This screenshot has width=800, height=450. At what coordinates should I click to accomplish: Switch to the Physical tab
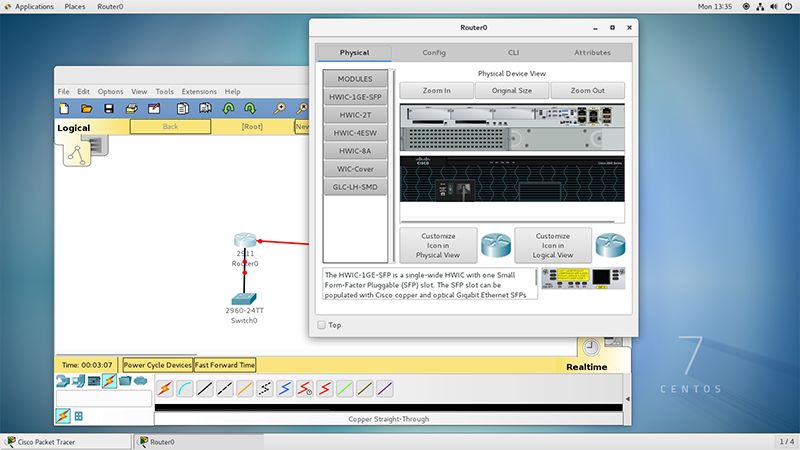pos(355,53)
